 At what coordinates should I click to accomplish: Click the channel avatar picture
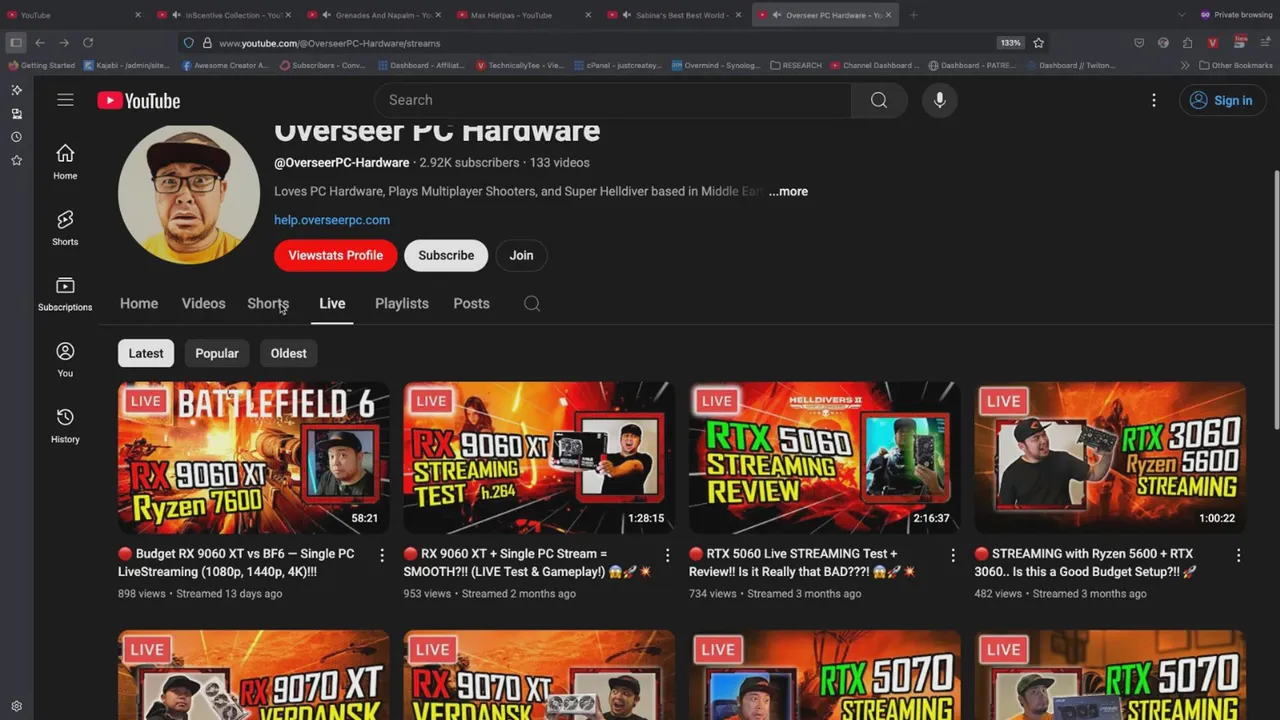click(x=189, y=194)
